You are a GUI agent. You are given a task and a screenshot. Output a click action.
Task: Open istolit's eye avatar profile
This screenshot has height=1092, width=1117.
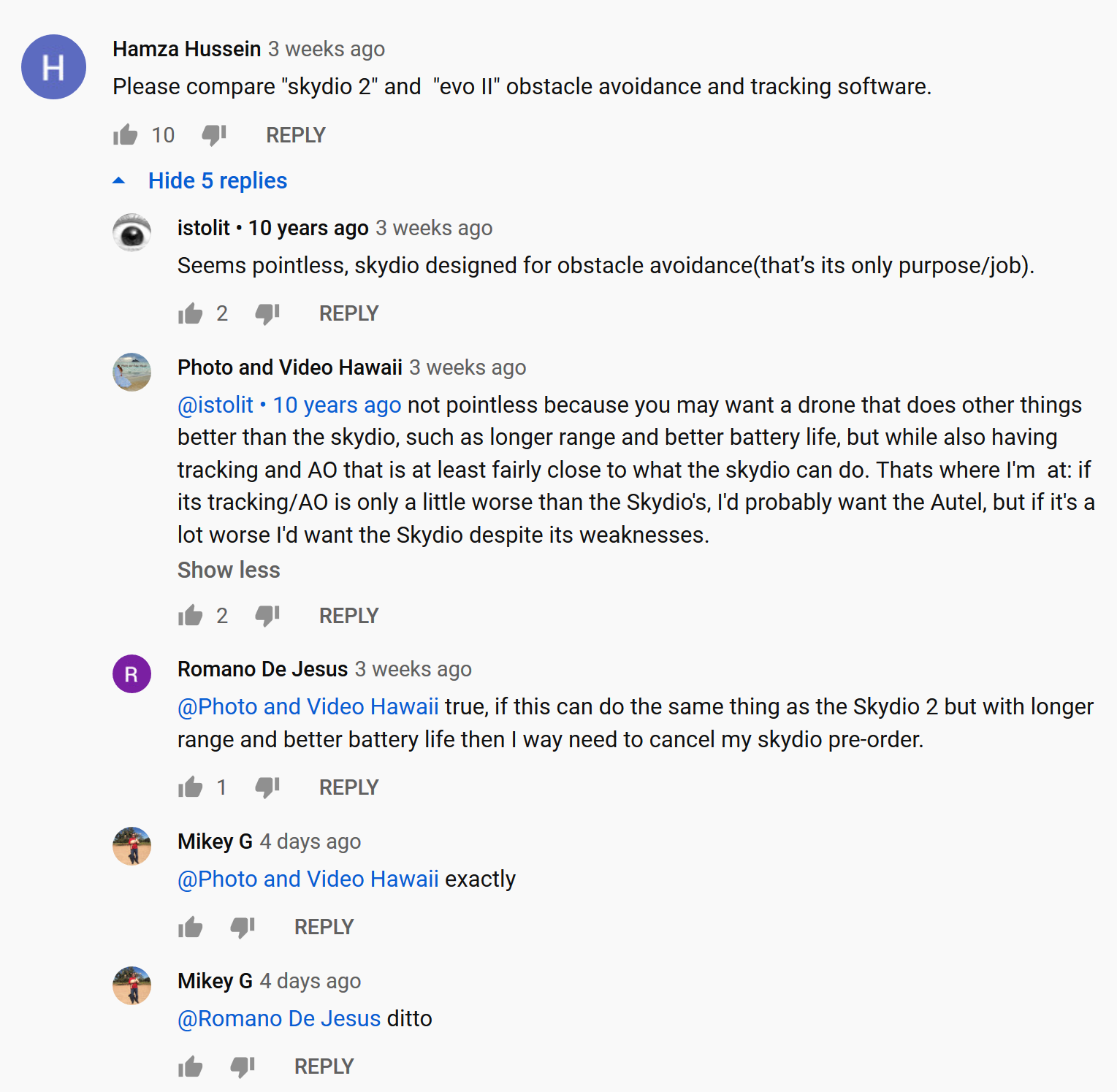pyautogui.click(x=131, y=232)
